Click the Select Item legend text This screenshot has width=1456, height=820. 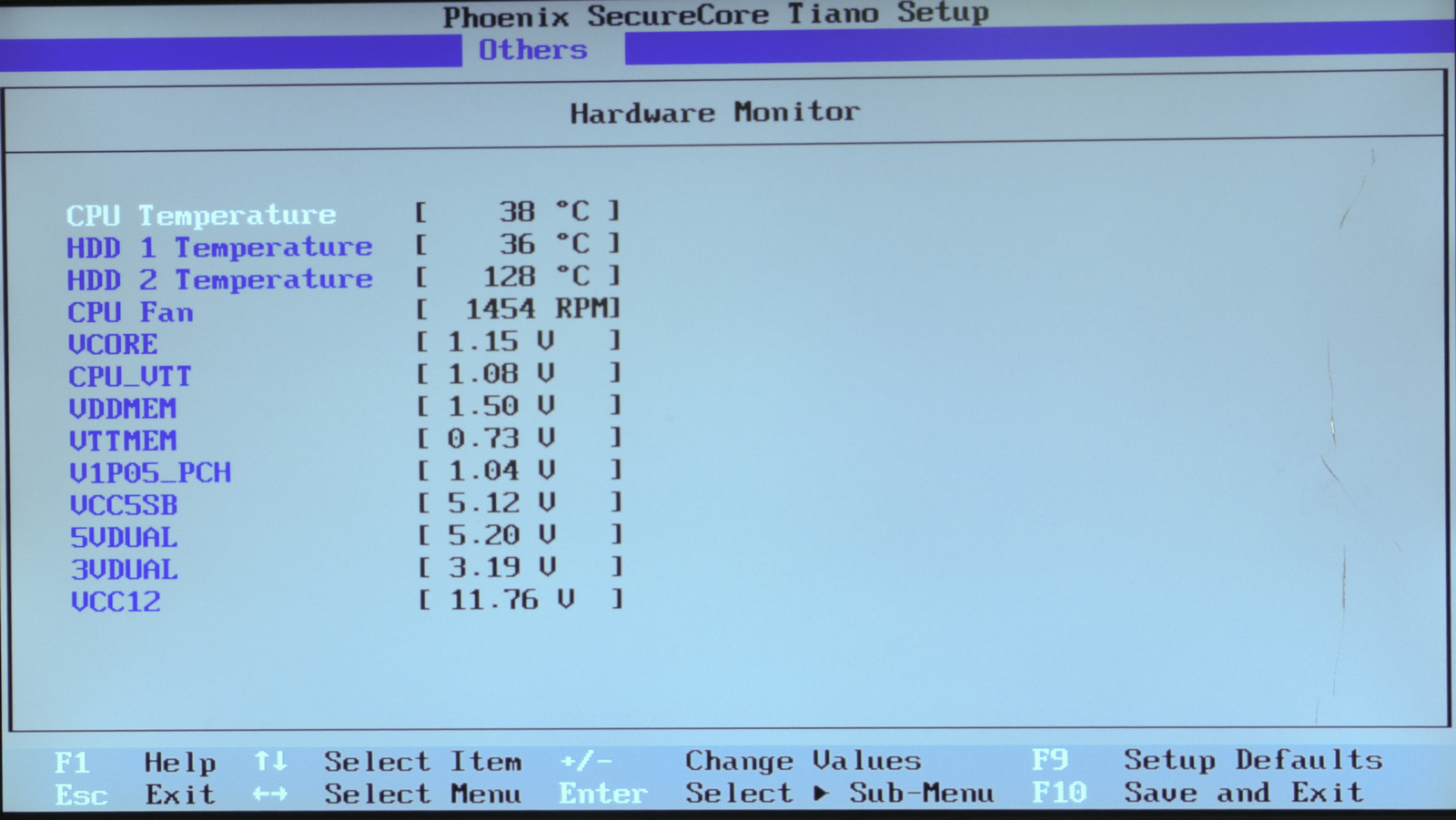(x=423, y=762)
